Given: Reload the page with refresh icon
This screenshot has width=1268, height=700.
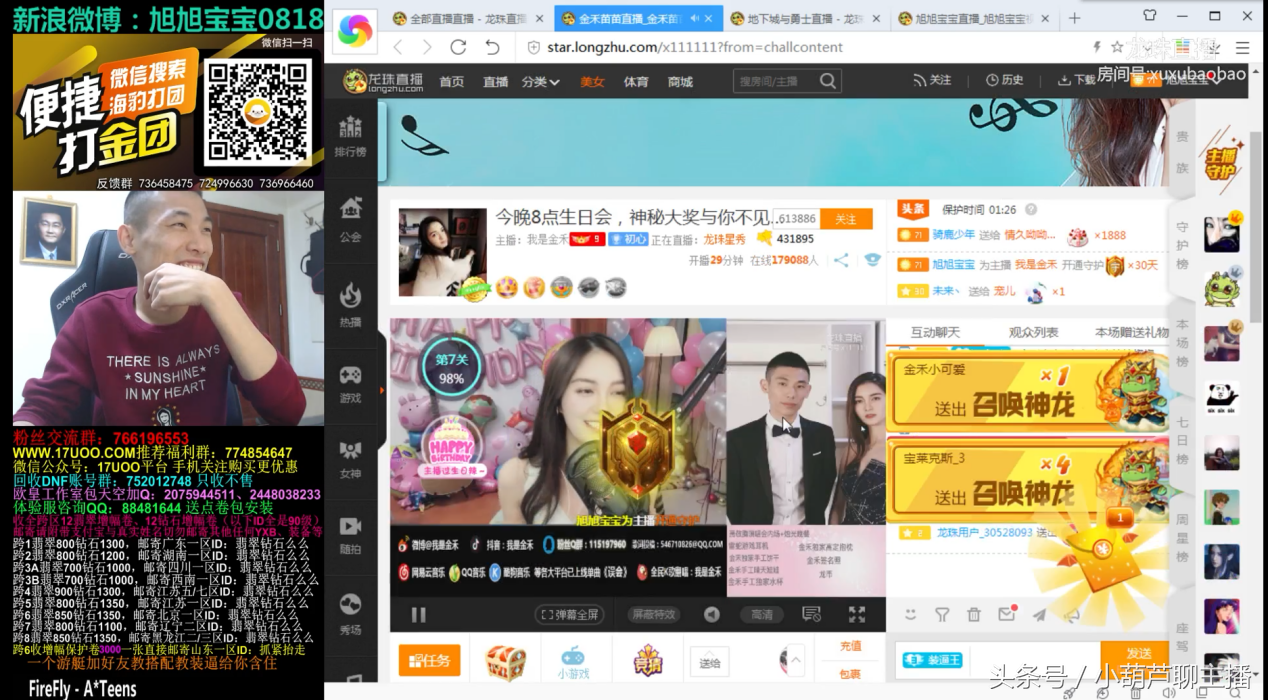Looking at the screenshot, I should [x=458, y=47].
